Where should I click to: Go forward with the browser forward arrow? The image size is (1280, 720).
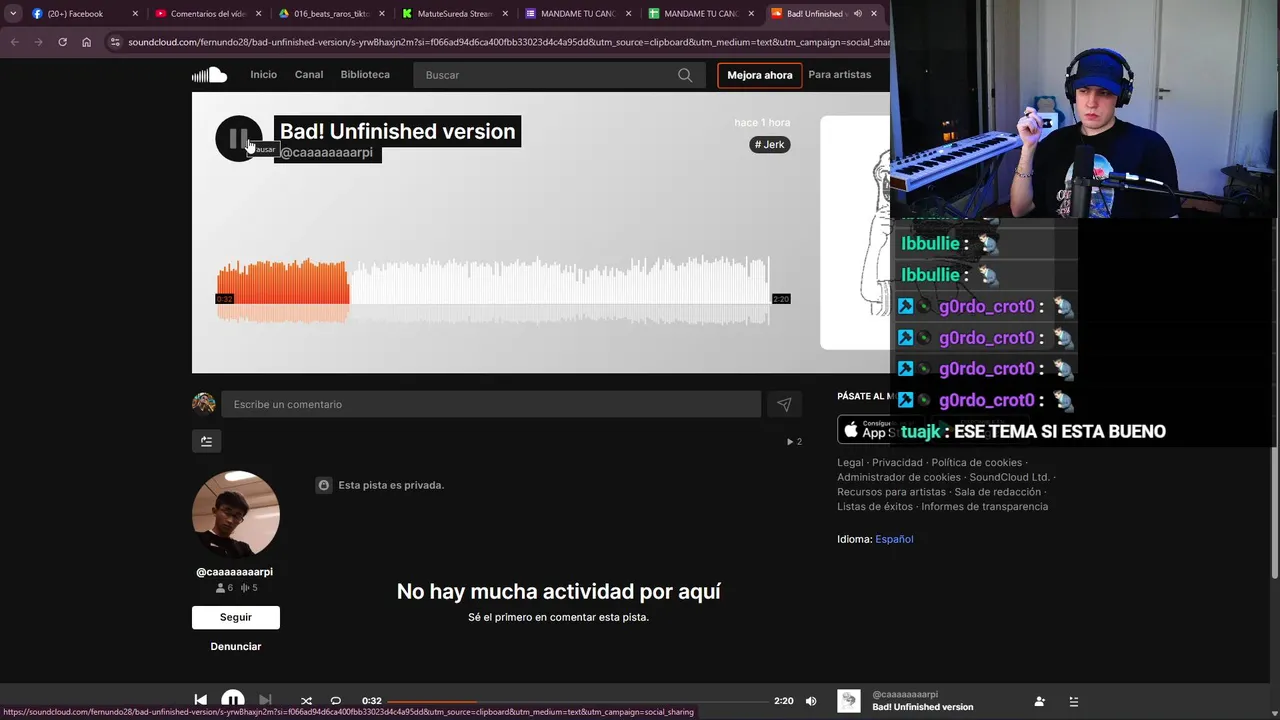[x=38, y=42]
